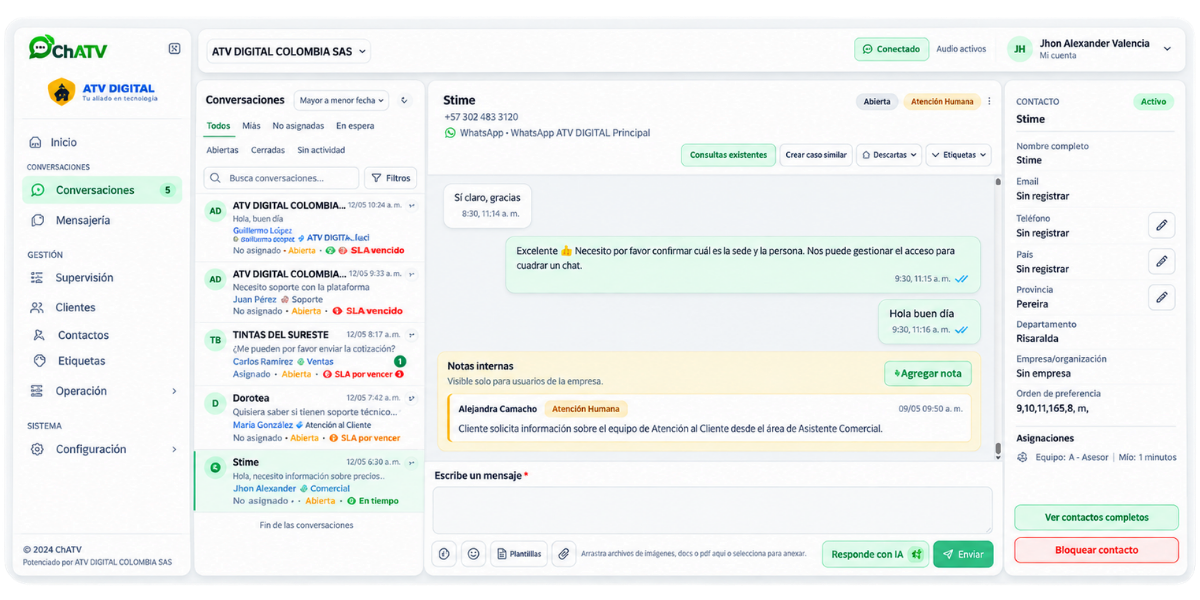
Task: Click Responde con IA button
Action: (x=876, y=554)
